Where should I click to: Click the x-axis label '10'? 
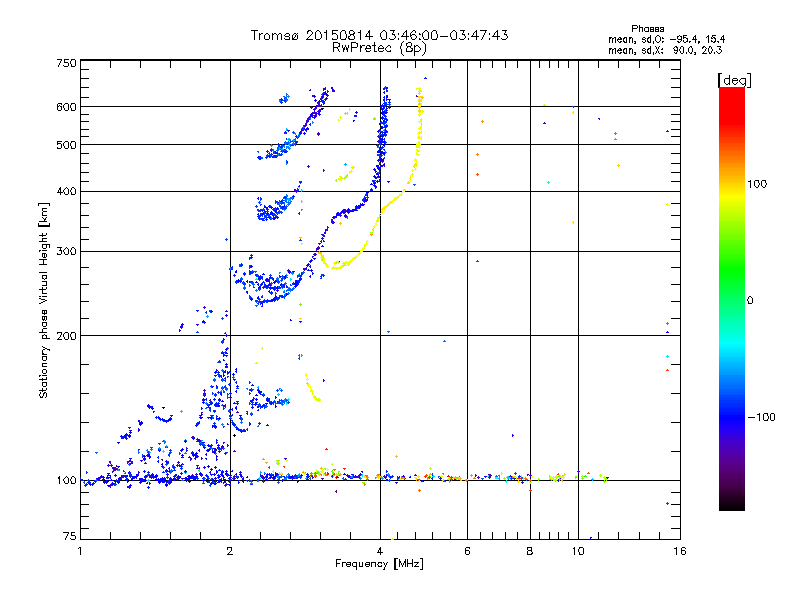(578, 551)
